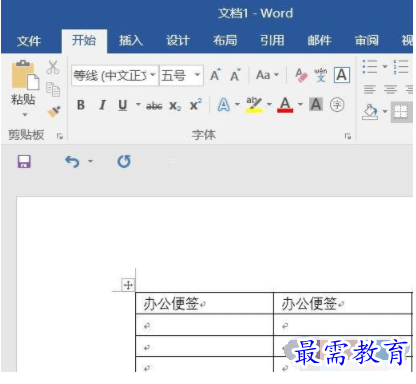Toggle italic formatting I

102,105
